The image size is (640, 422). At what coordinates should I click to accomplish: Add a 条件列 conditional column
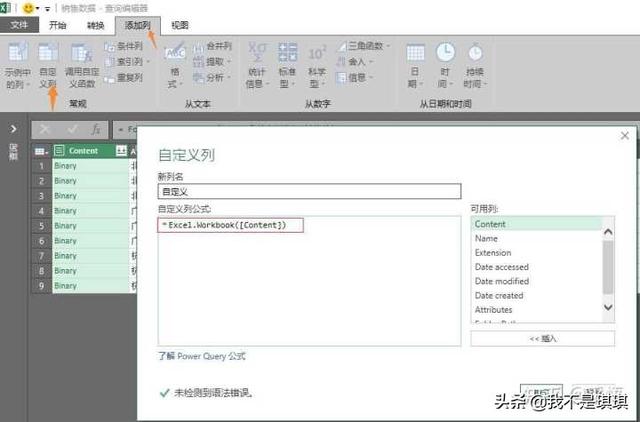pyautogui.click(x=124, y=46)
